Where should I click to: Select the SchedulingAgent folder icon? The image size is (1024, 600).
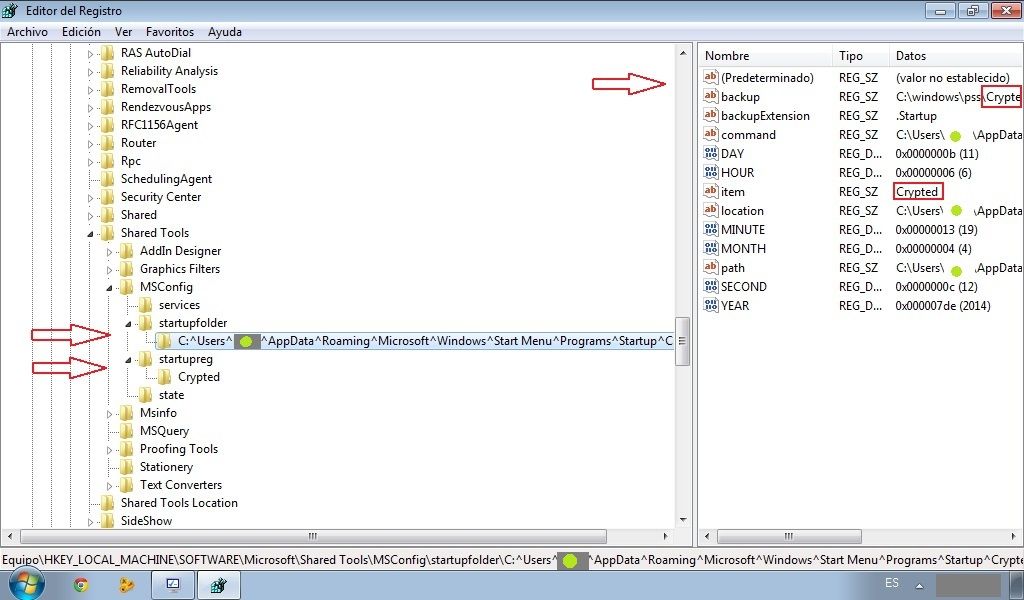coord(107,179)
